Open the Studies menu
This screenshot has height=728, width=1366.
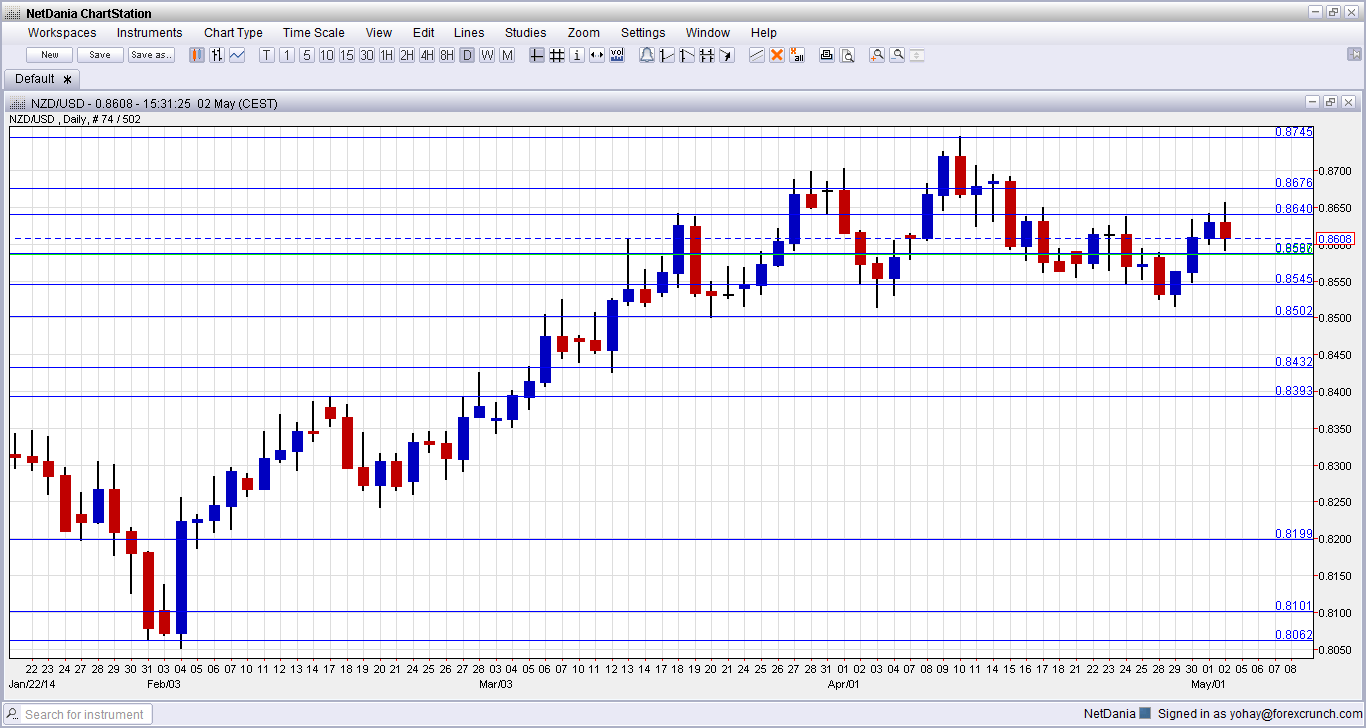point(525,33)
